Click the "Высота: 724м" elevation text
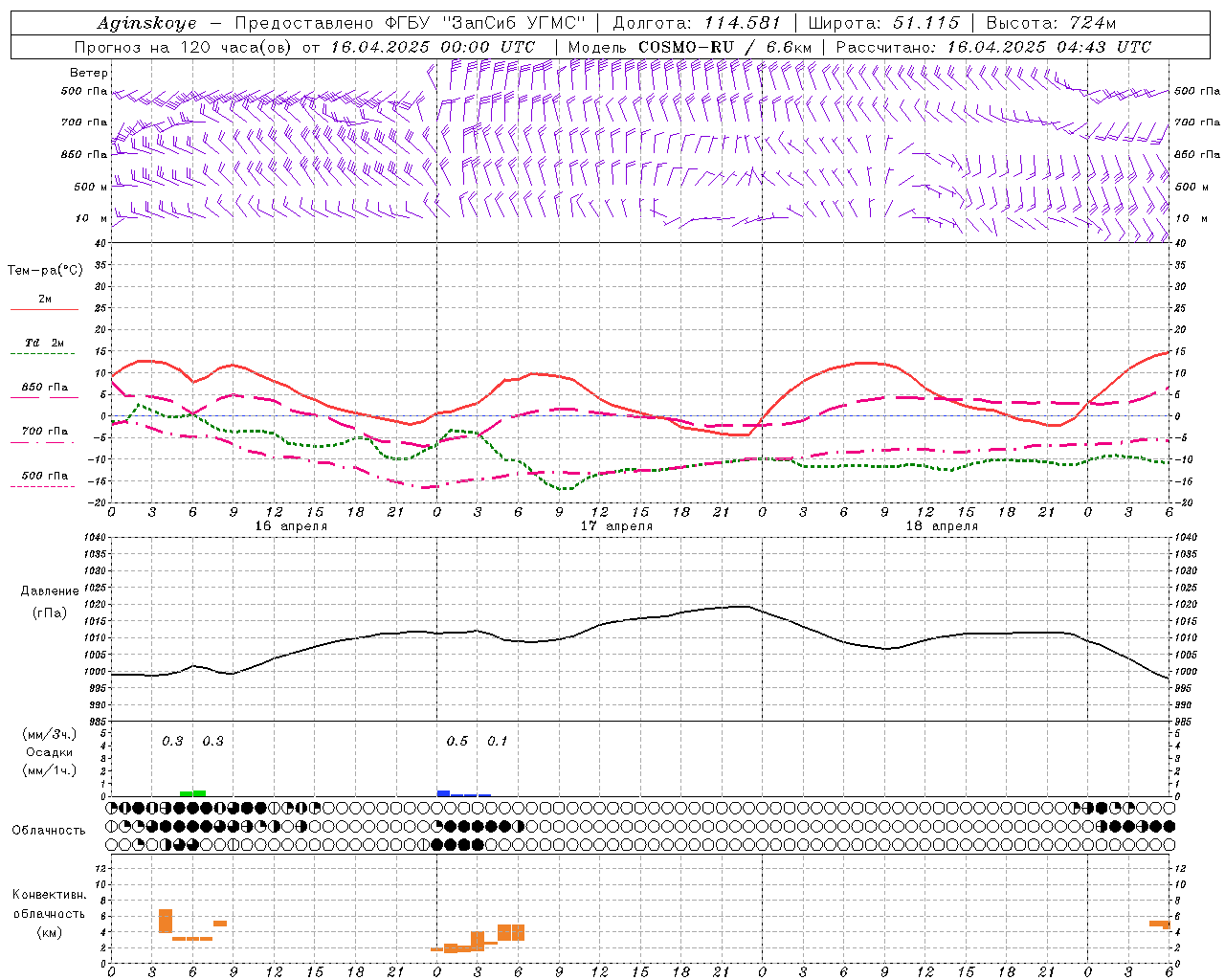Viewport: 1225px width, 980px height. [x=1051, y=23]
